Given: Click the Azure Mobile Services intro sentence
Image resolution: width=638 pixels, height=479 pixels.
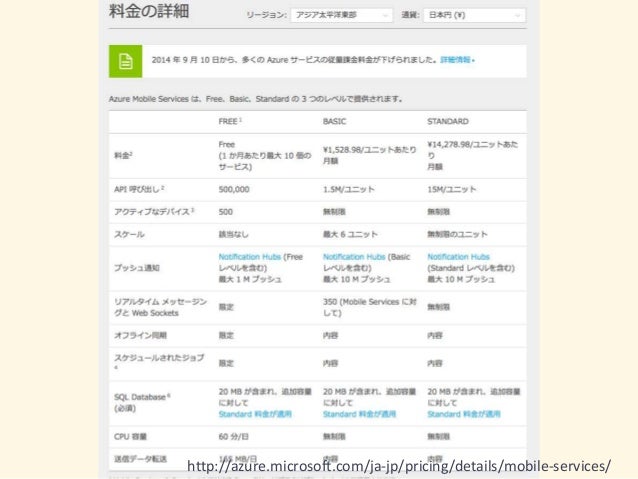Looking at the screenshot, I should (x=256, y=99).
